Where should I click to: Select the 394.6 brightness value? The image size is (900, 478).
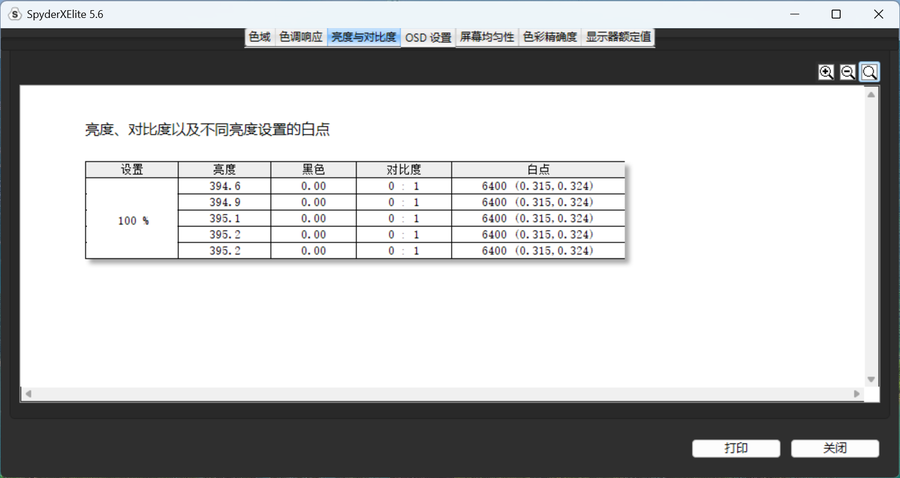coord(224,186)
